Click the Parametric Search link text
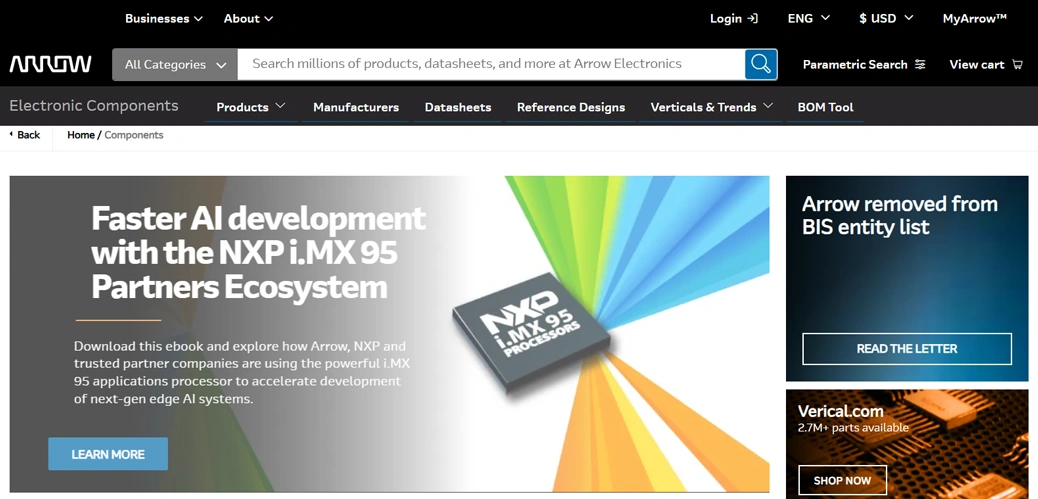1038x499 pixels. point(855,64)
